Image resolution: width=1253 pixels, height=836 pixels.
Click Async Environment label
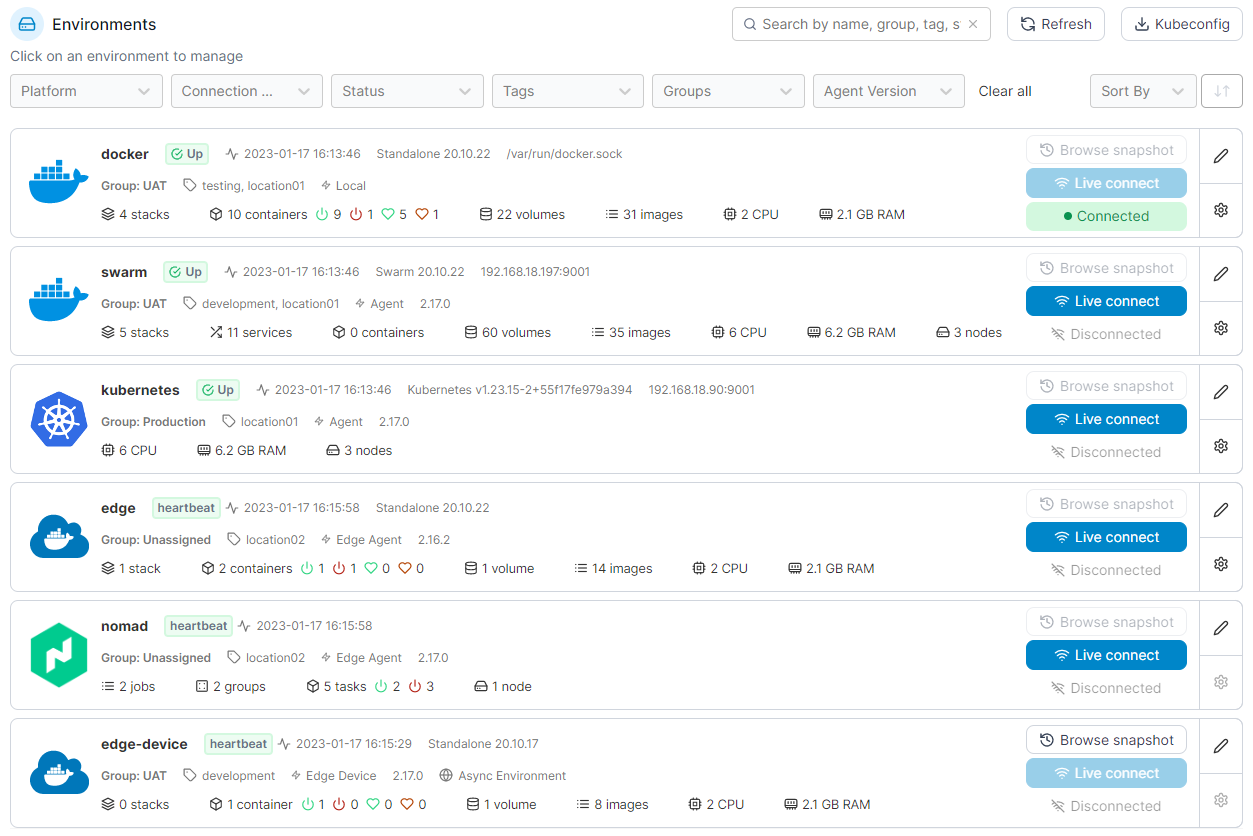[512, 776]
